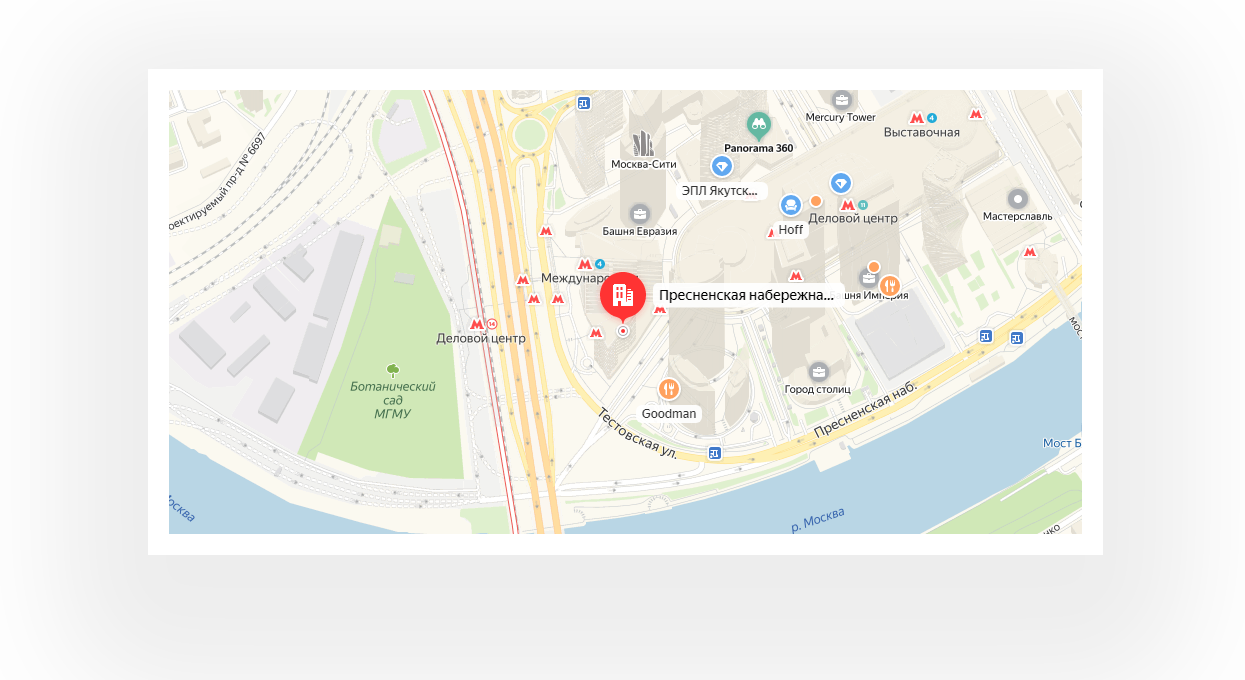Screen dimensions: 1245x680
Task: Click the Hoff furniture store icon
Action: click(791, 206)
